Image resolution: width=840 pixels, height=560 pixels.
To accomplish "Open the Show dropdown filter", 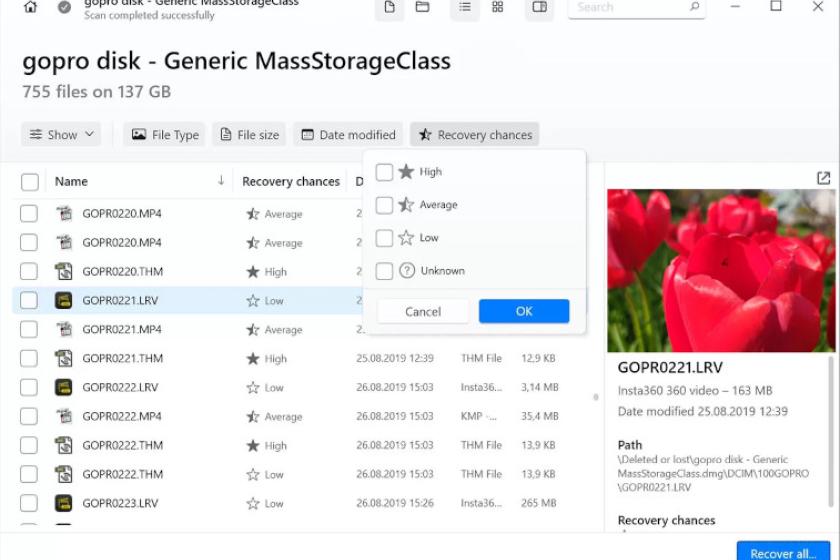I will click(x=61, y=135).
